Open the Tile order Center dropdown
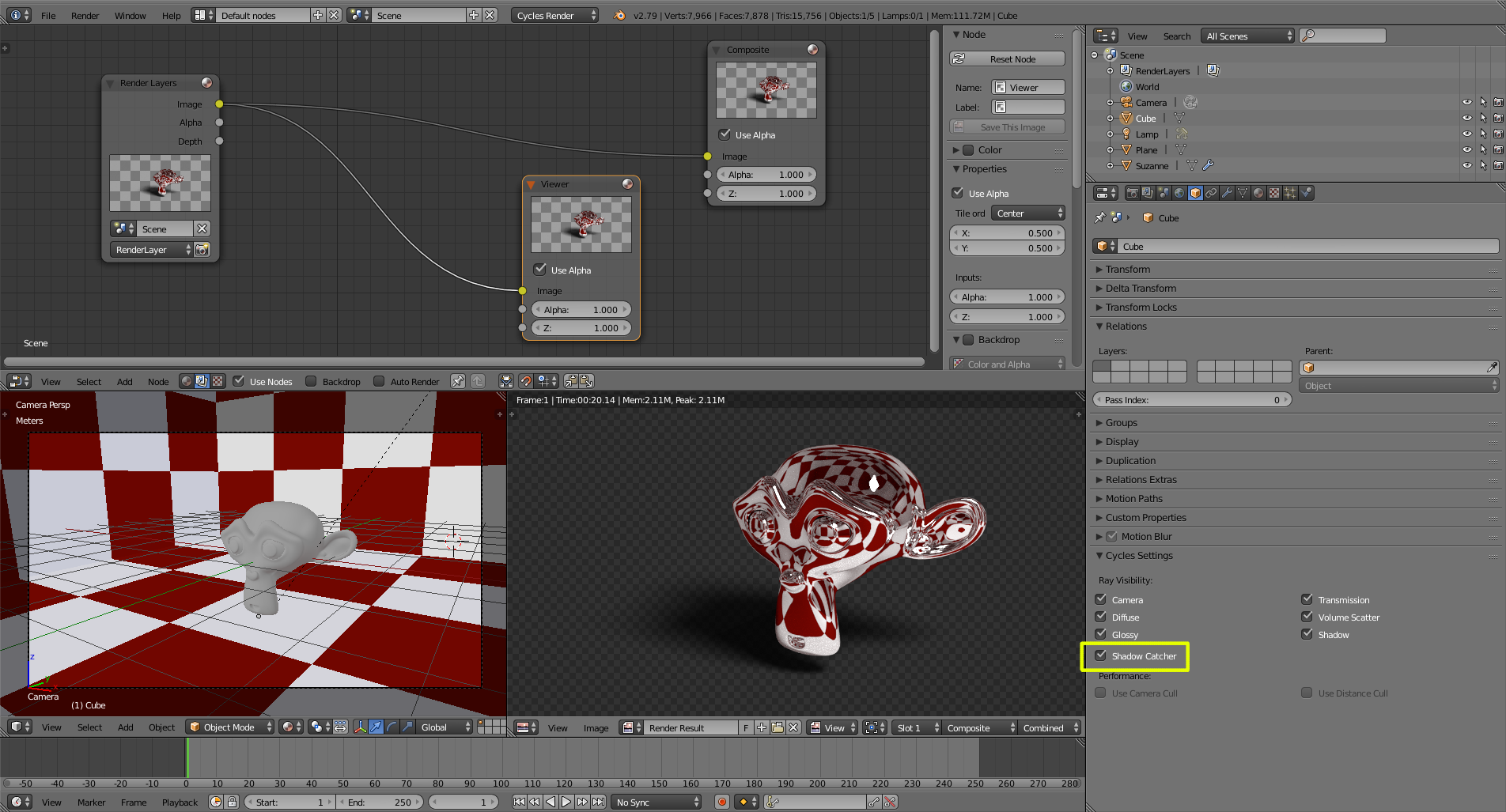The image size is (1506, 812). (x=1029, y=213)
